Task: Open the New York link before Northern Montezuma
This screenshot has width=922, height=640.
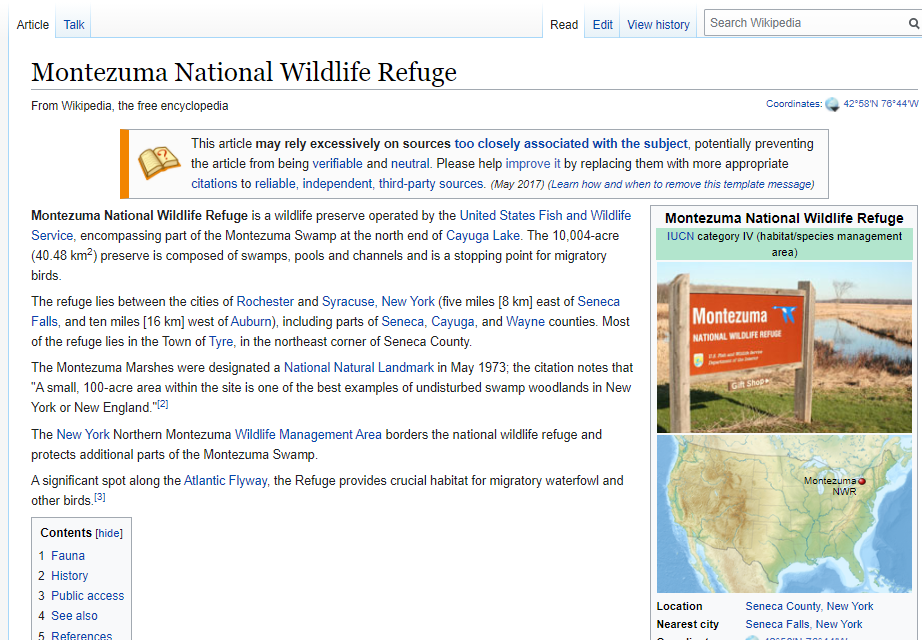Action: coord(83,434)
